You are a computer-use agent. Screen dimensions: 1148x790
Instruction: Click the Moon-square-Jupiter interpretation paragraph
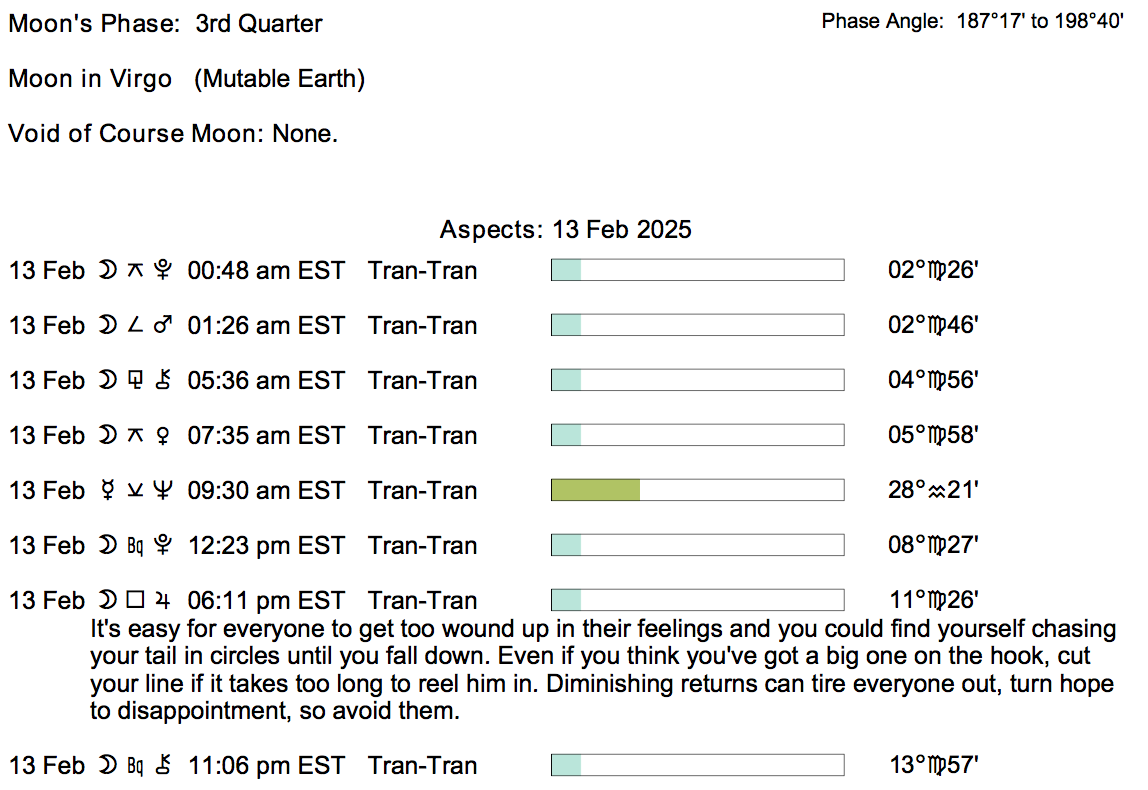[600, 671]
